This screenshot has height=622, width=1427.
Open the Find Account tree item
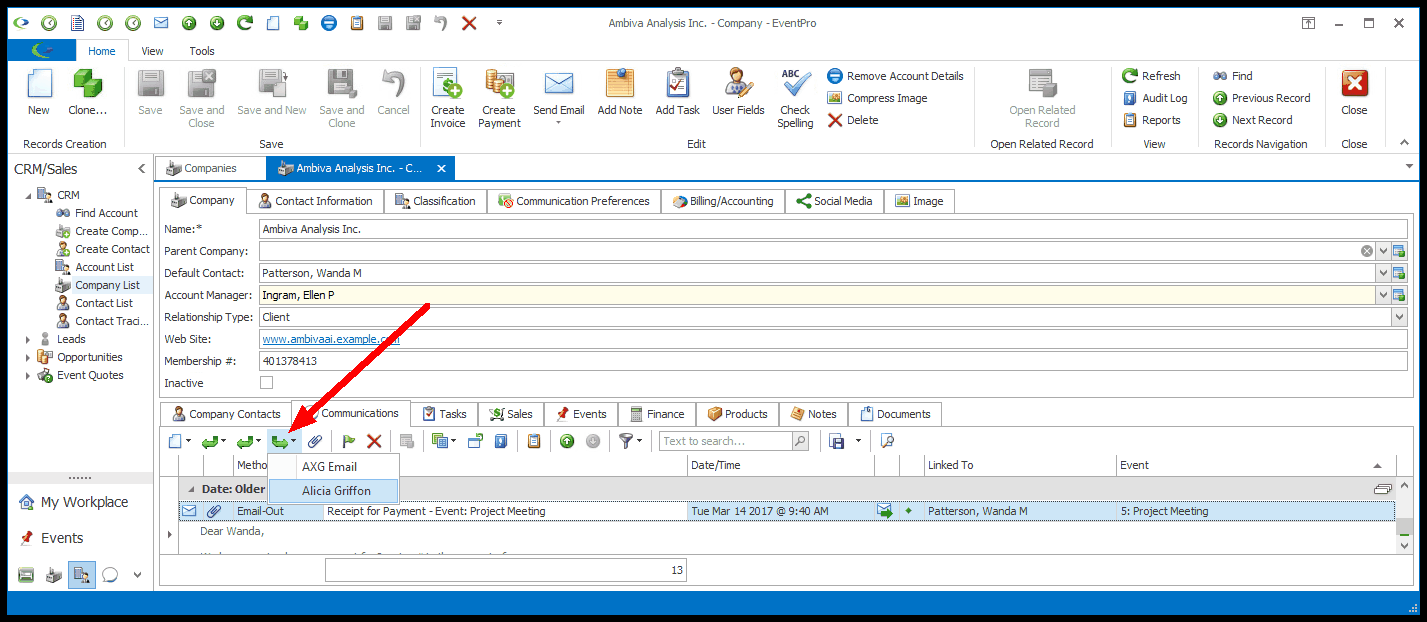tap(106, 213)
